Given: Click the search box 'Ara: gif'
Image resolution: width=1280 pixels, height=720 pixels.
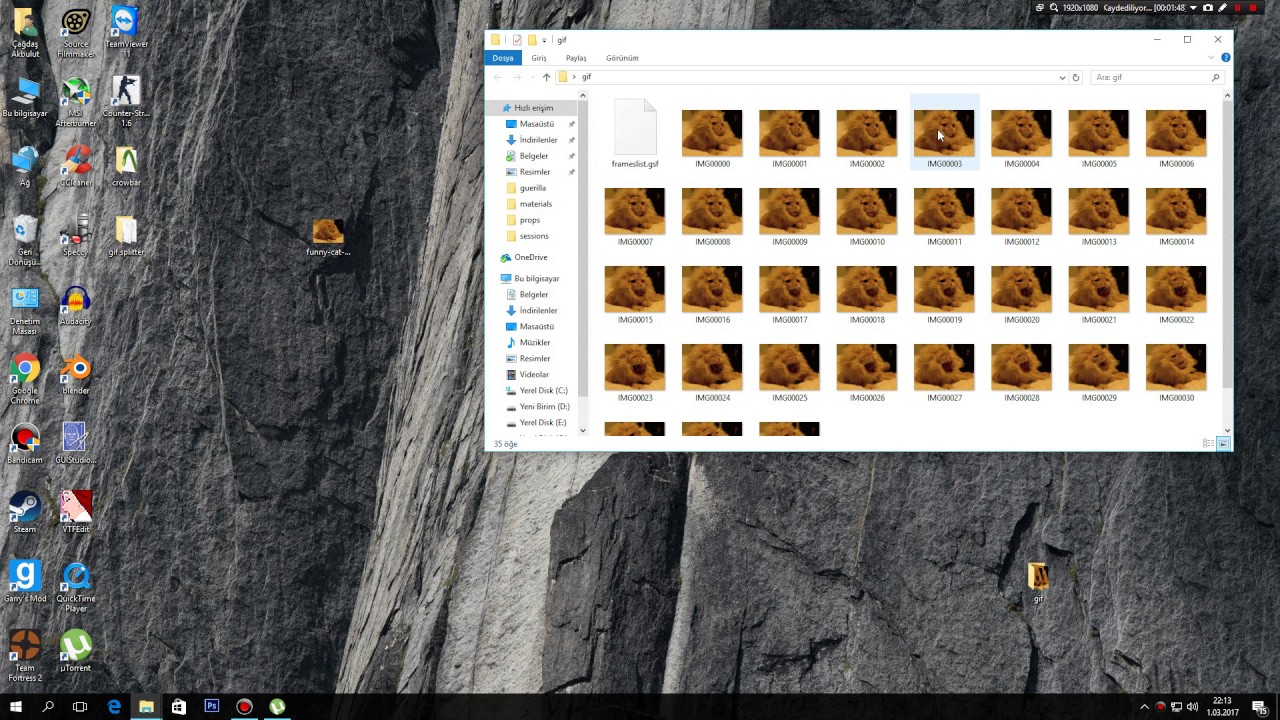Looking at the screenshot, I should coord(1157,77).
